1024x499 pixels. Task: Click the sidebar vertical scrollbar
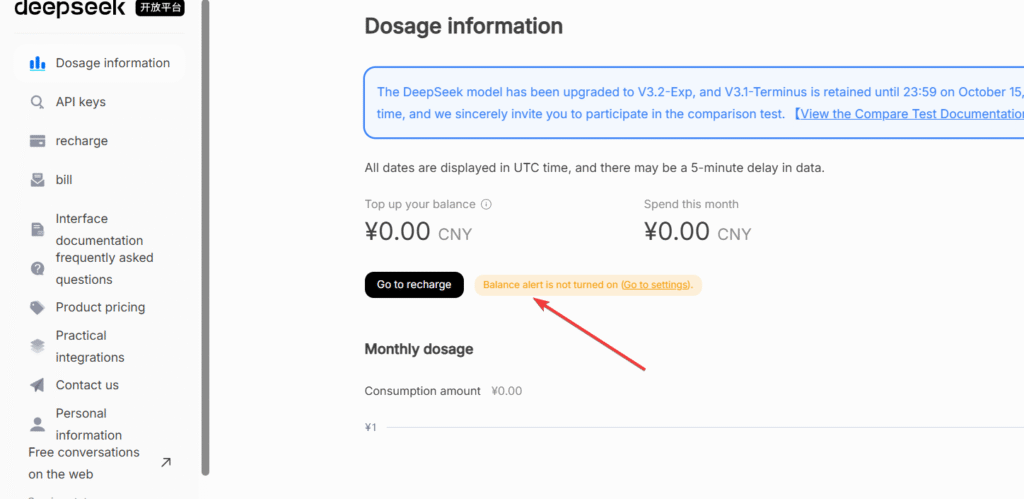pos(205,240)
